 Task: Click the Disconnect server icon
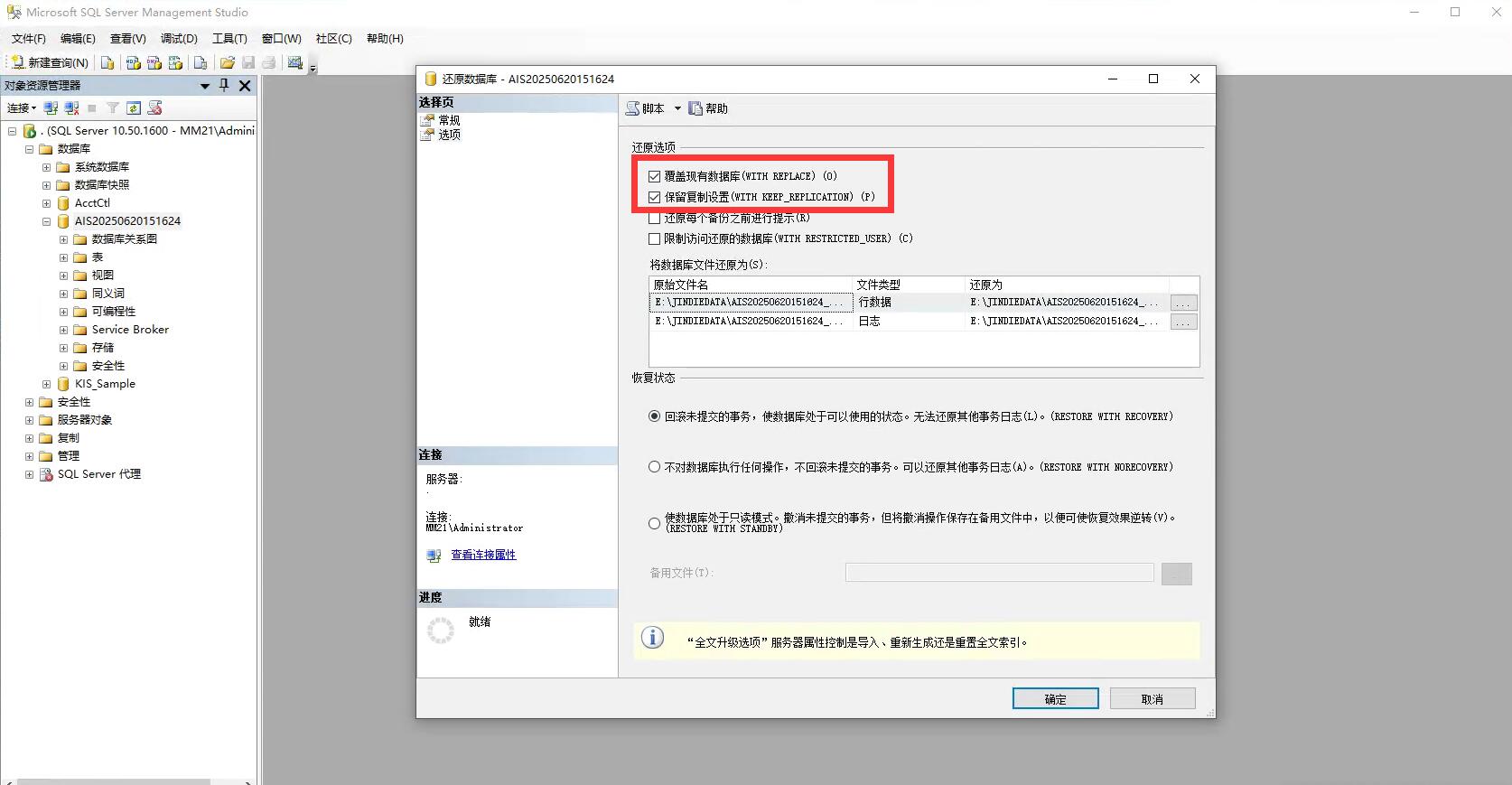point(71,107)
